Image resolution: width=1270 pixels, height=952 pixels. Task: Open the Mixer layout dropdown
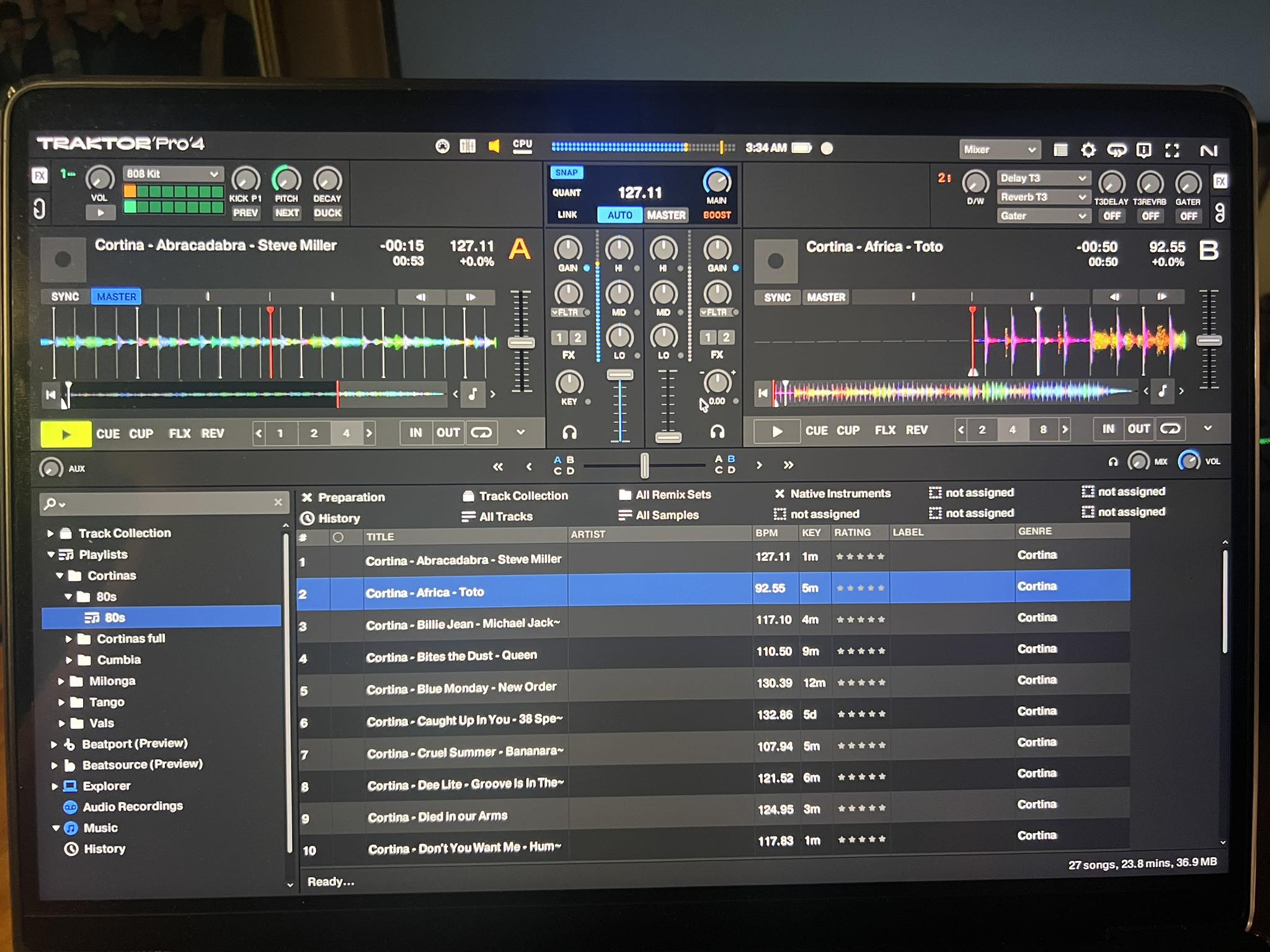click(x=1000, y=150)
